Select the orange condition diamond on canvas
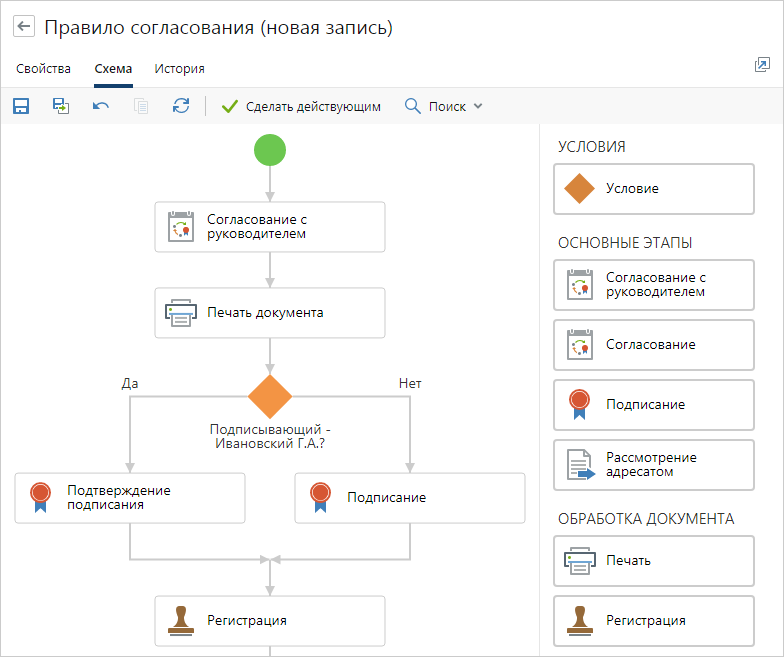This screenshot has width=784, height=657. click(x=269, y=397)
